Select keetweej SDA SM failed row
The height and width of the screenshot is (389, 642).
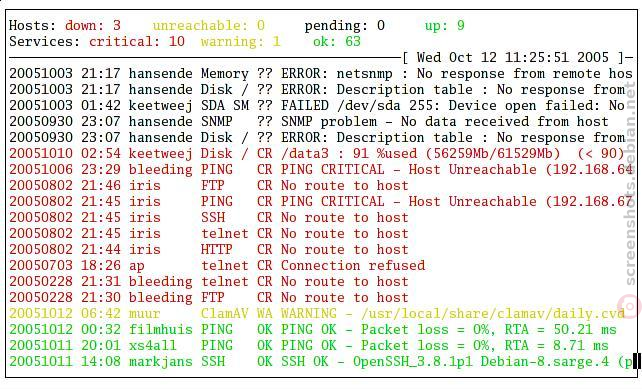321,106
